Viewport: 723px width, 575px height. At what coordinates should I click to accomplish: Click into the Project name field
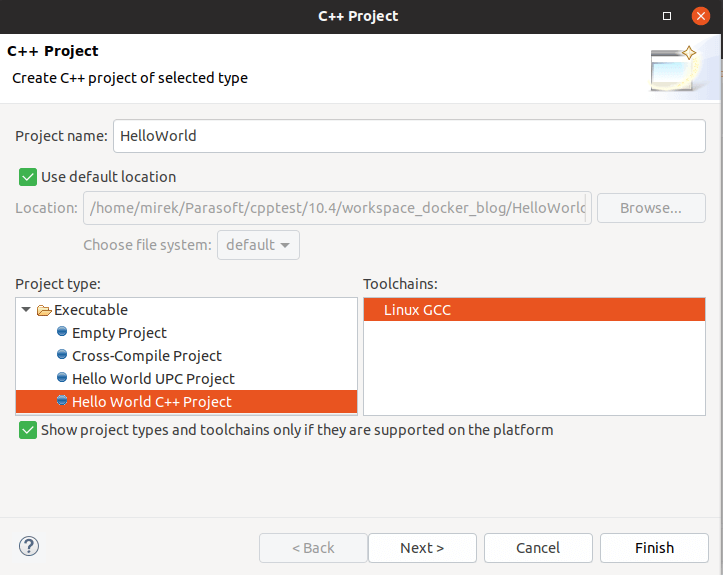pos(409,136)
